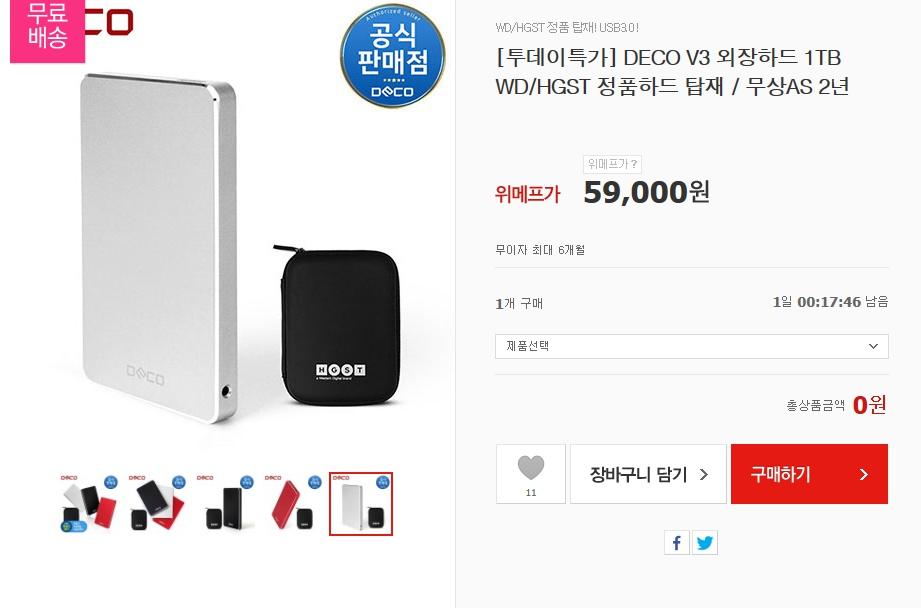Image resolution: width=921 pixels, height=608 pixels.
Task: Share the product on Twitter
Action: tap(704, 542)
